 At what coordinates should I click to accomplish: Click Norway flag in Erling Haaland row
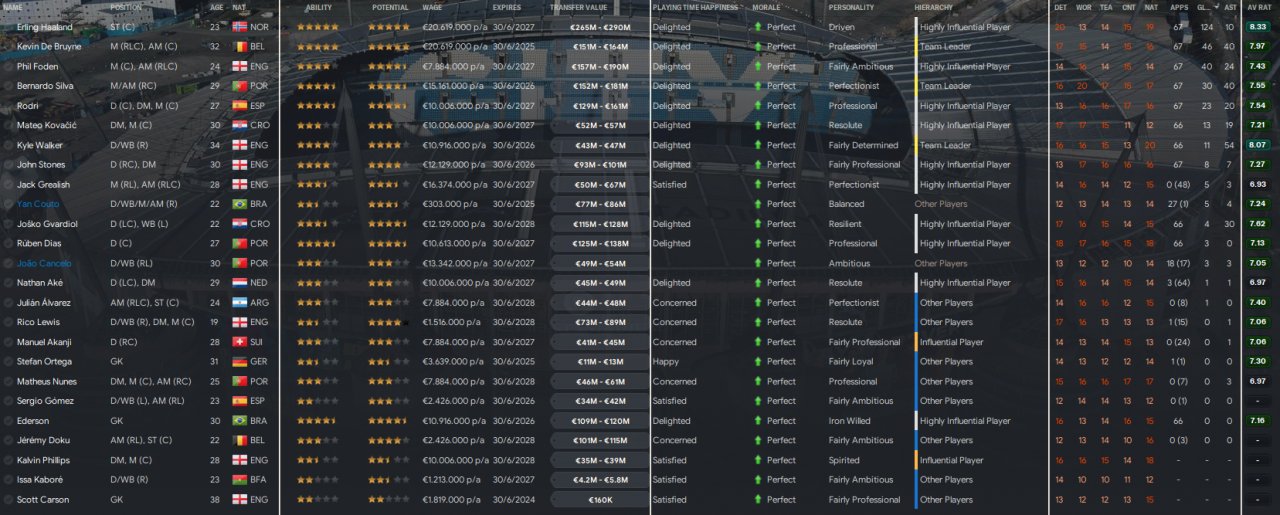point(239,27)
